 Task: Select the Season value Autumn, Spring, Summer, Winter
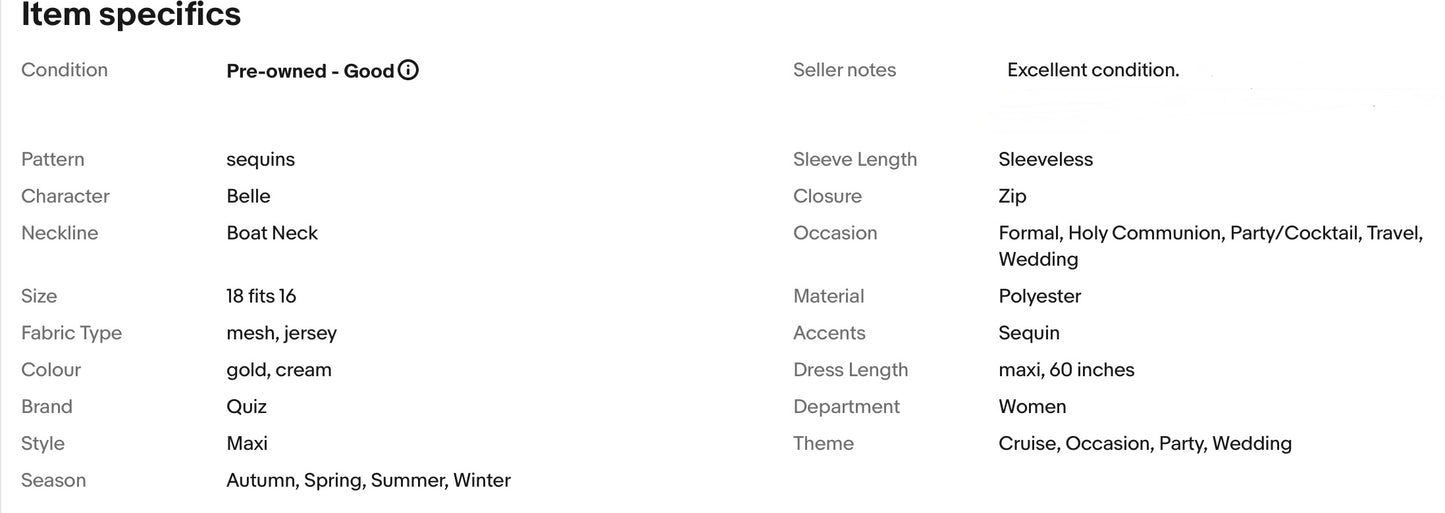(x=369, y=480)
